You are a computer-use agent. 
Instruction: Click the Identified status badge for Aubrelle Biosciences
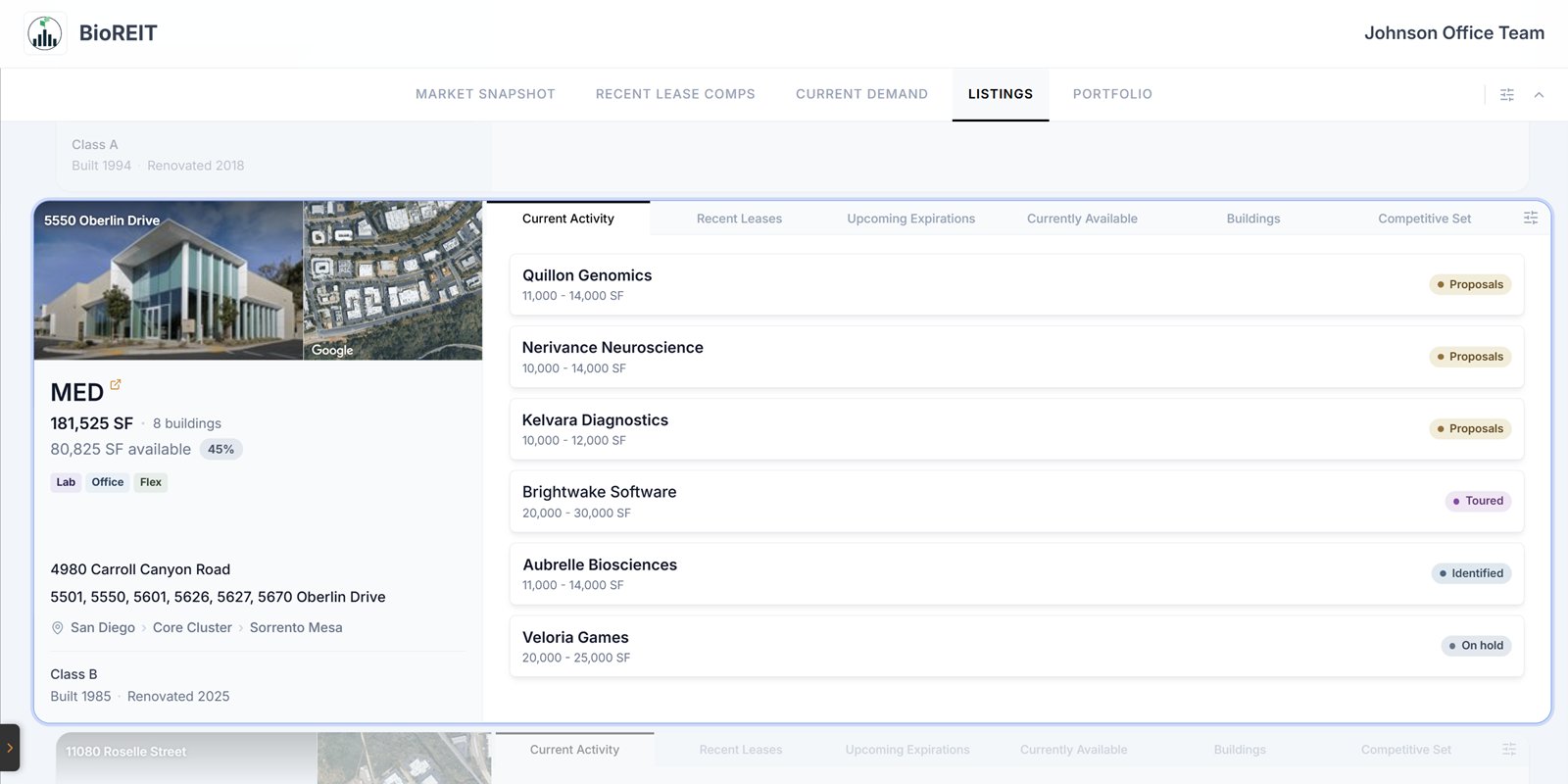(1471, 573)
